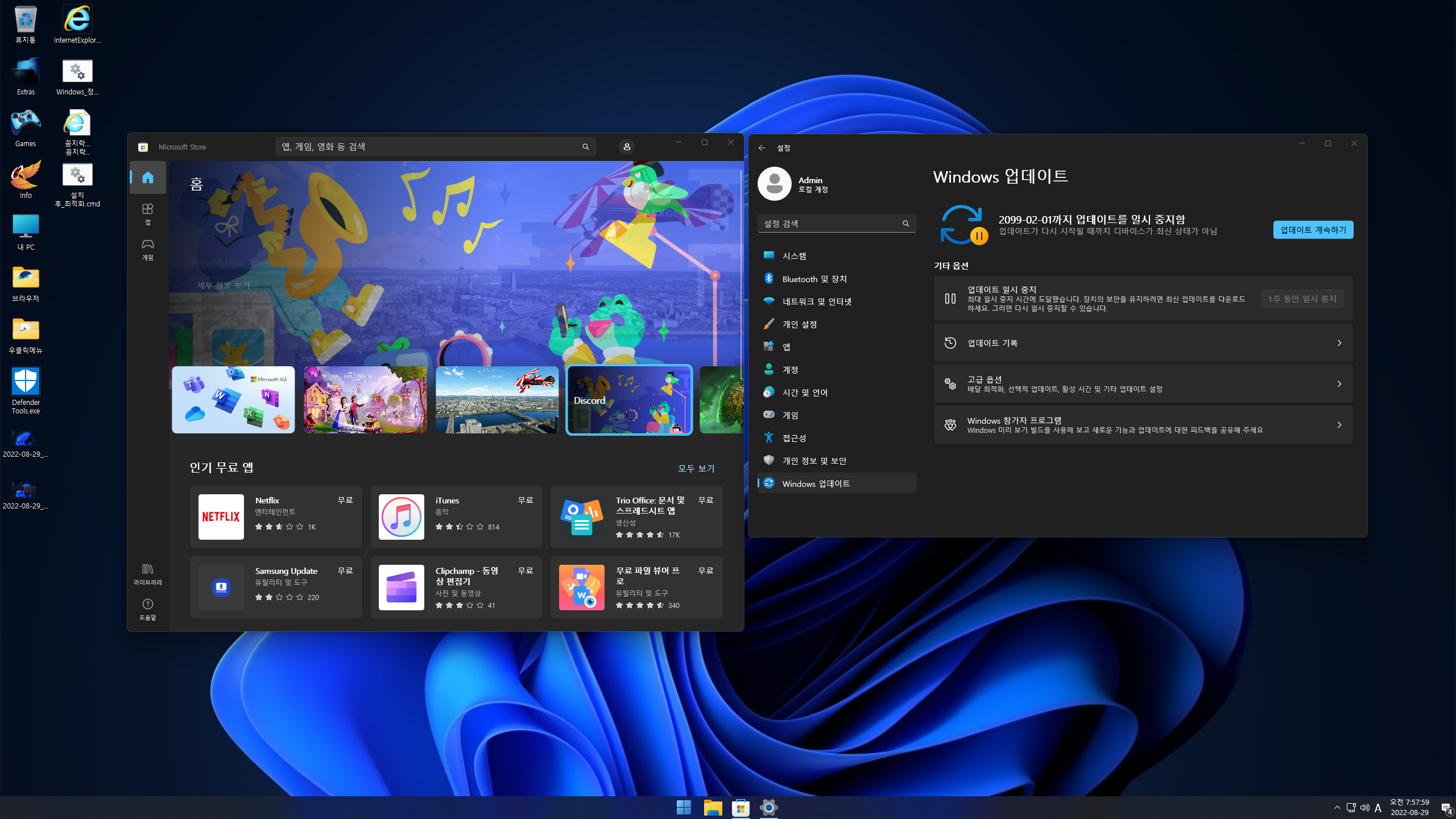Screen dimensions: 1456x819
Task: Click the Store user profile icon
Action: pos(626,147)
